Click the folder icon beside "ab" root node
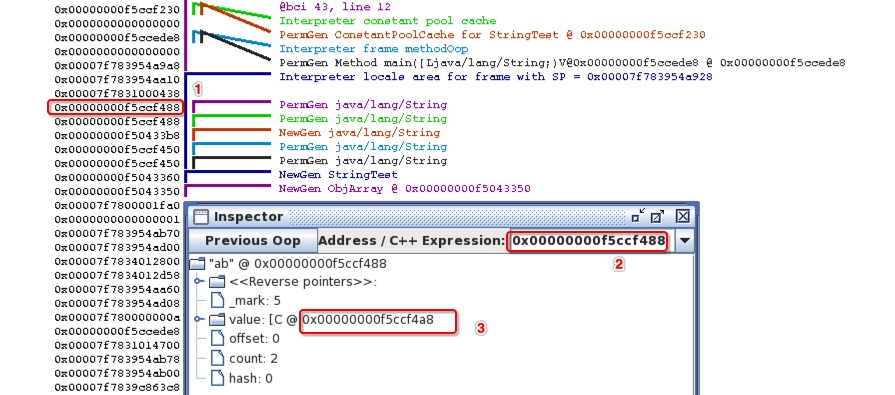The image size is (895, 395). click(197, 264)
